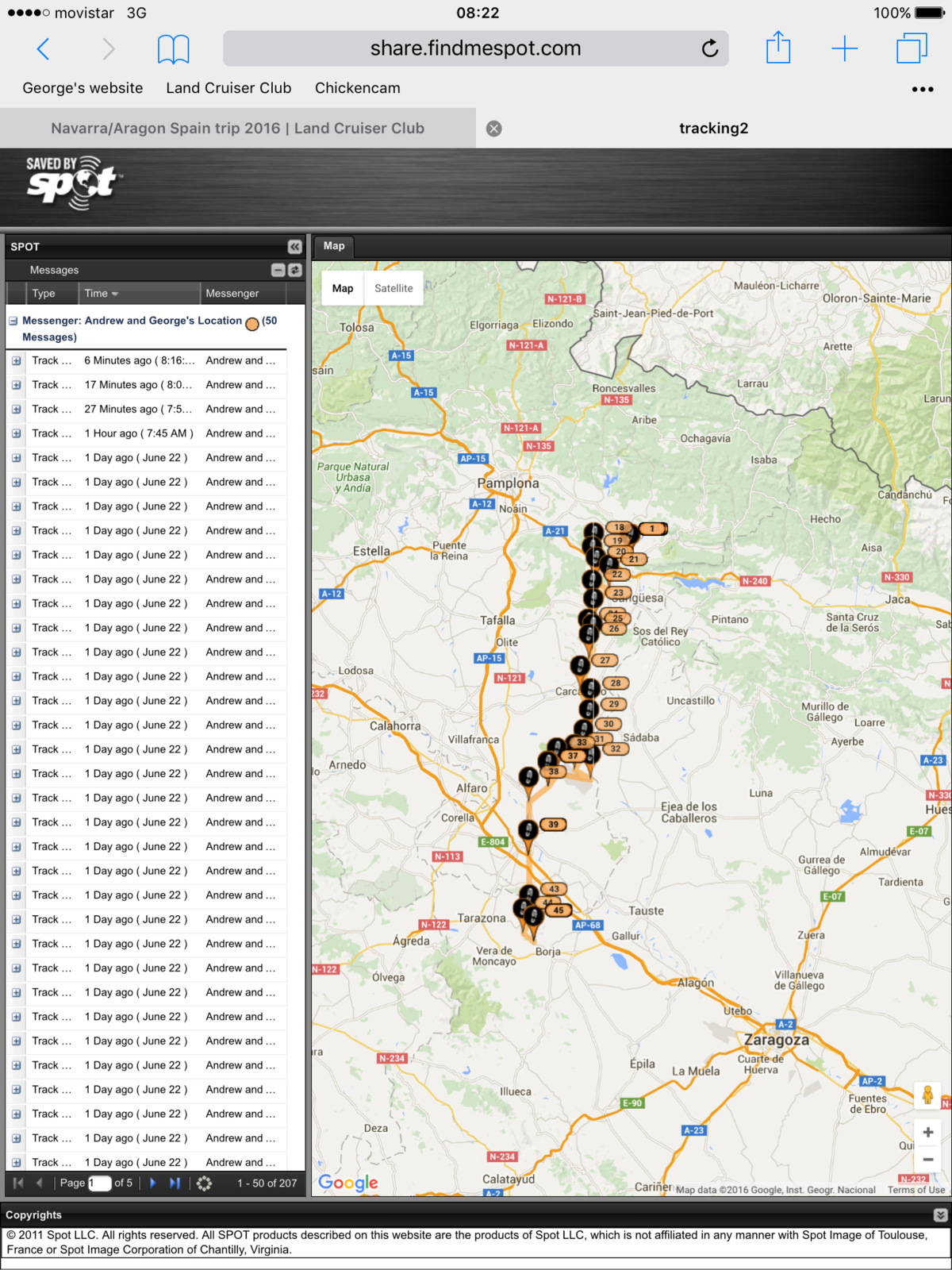Show all tabs overview icon
This screenshot has height=1270, width=952.
click(x=912, y=48)
